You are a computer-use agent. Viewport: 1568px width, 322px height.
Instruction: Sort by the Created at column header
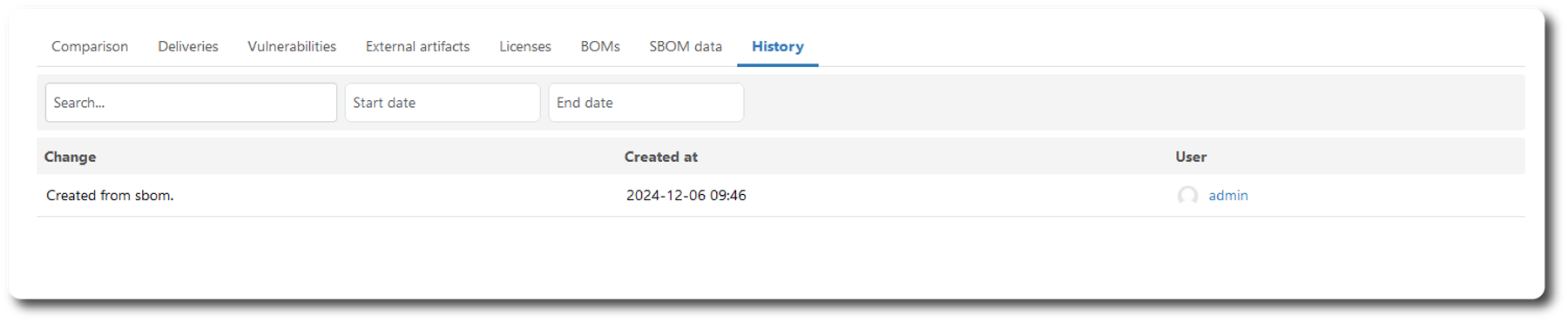click(661, 157)
